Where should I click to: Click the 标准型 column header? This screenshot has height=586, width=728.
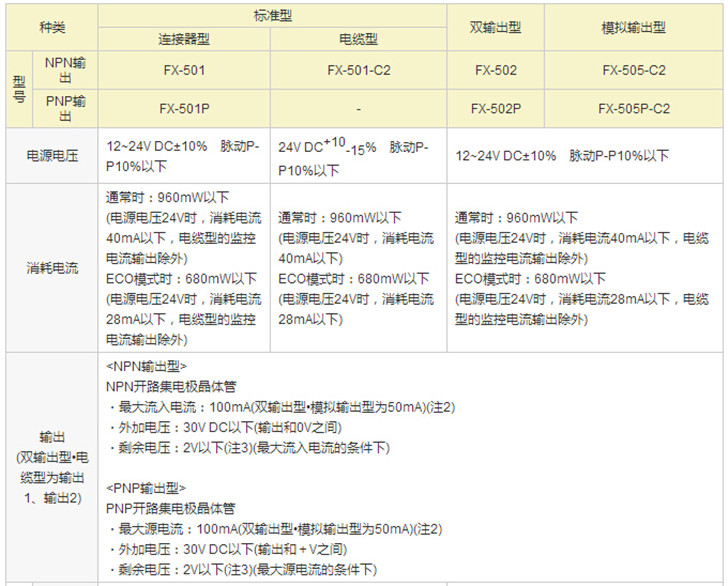tap(273, 16)
